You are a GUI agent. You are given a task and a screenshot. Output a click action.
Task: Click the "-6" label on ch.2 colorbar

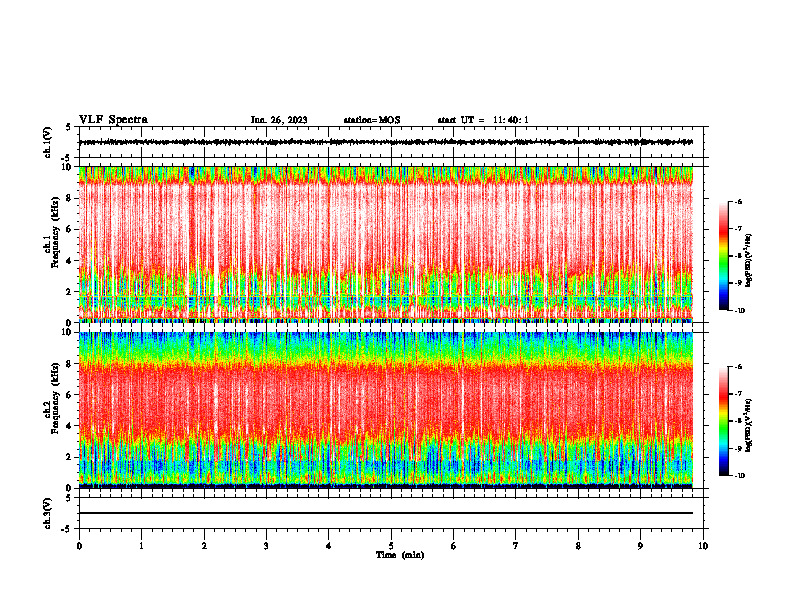[738, 367]
